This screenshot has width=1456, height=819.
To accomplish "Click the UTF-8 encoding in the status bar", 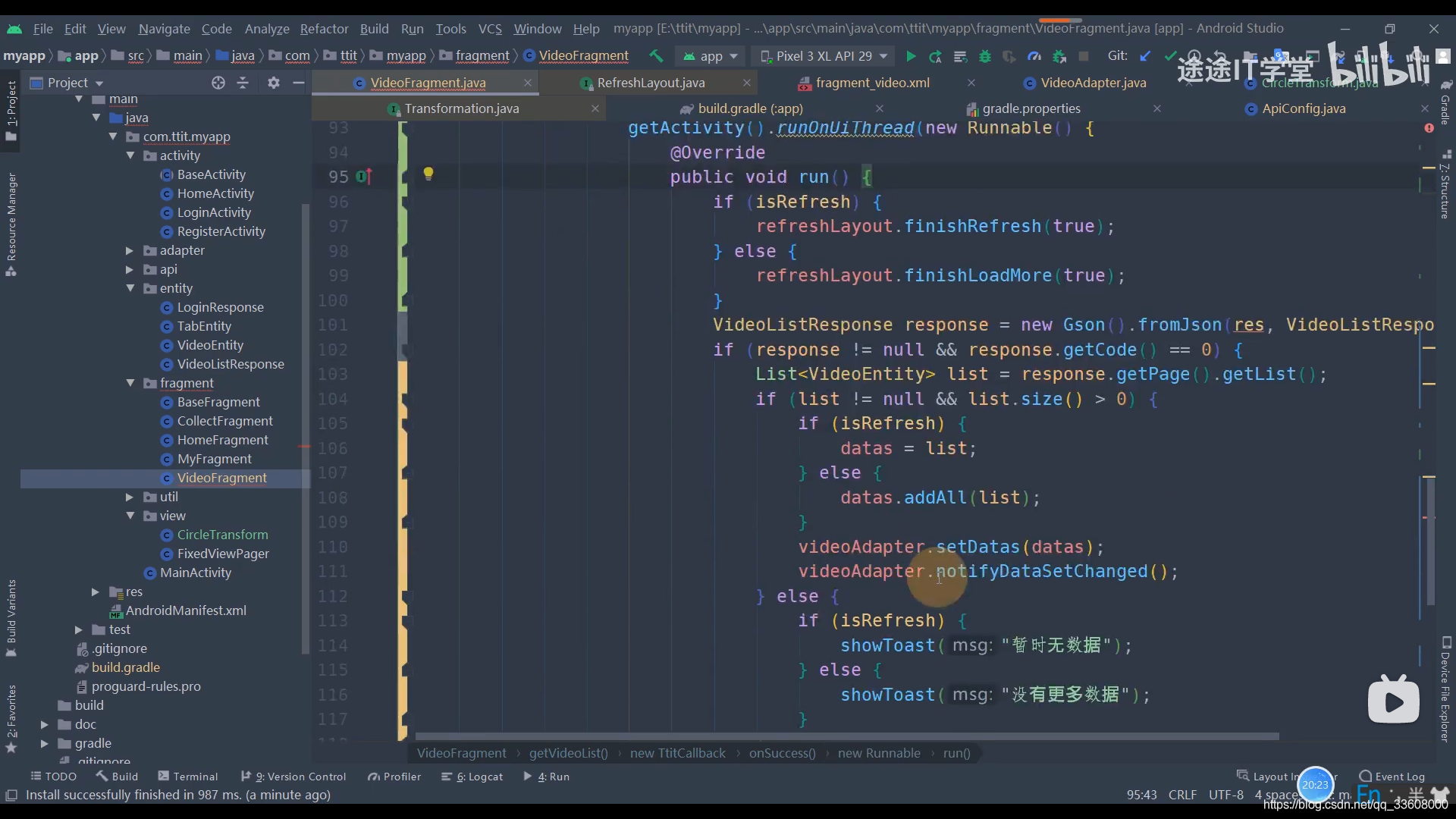I will [x=1225, y=795].
